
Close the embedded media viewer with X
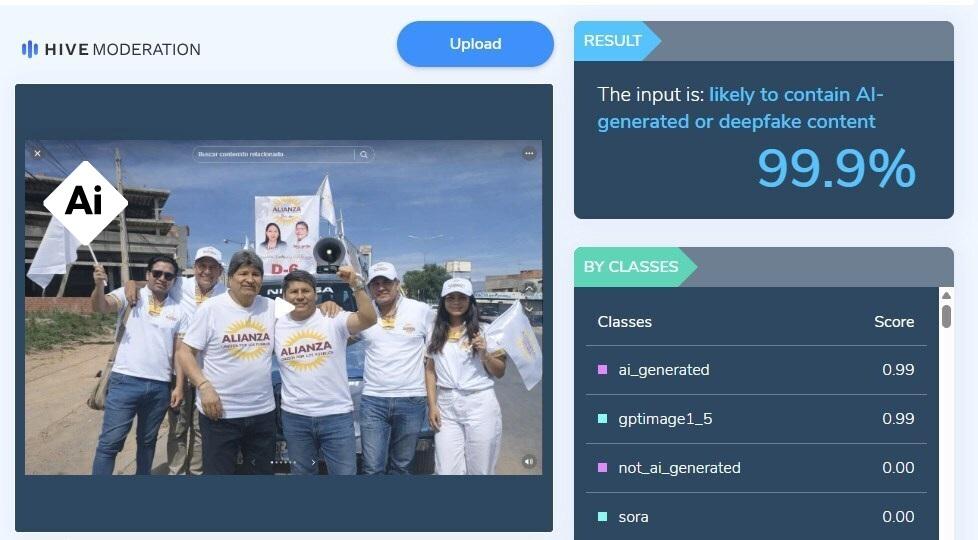[37, 153]
